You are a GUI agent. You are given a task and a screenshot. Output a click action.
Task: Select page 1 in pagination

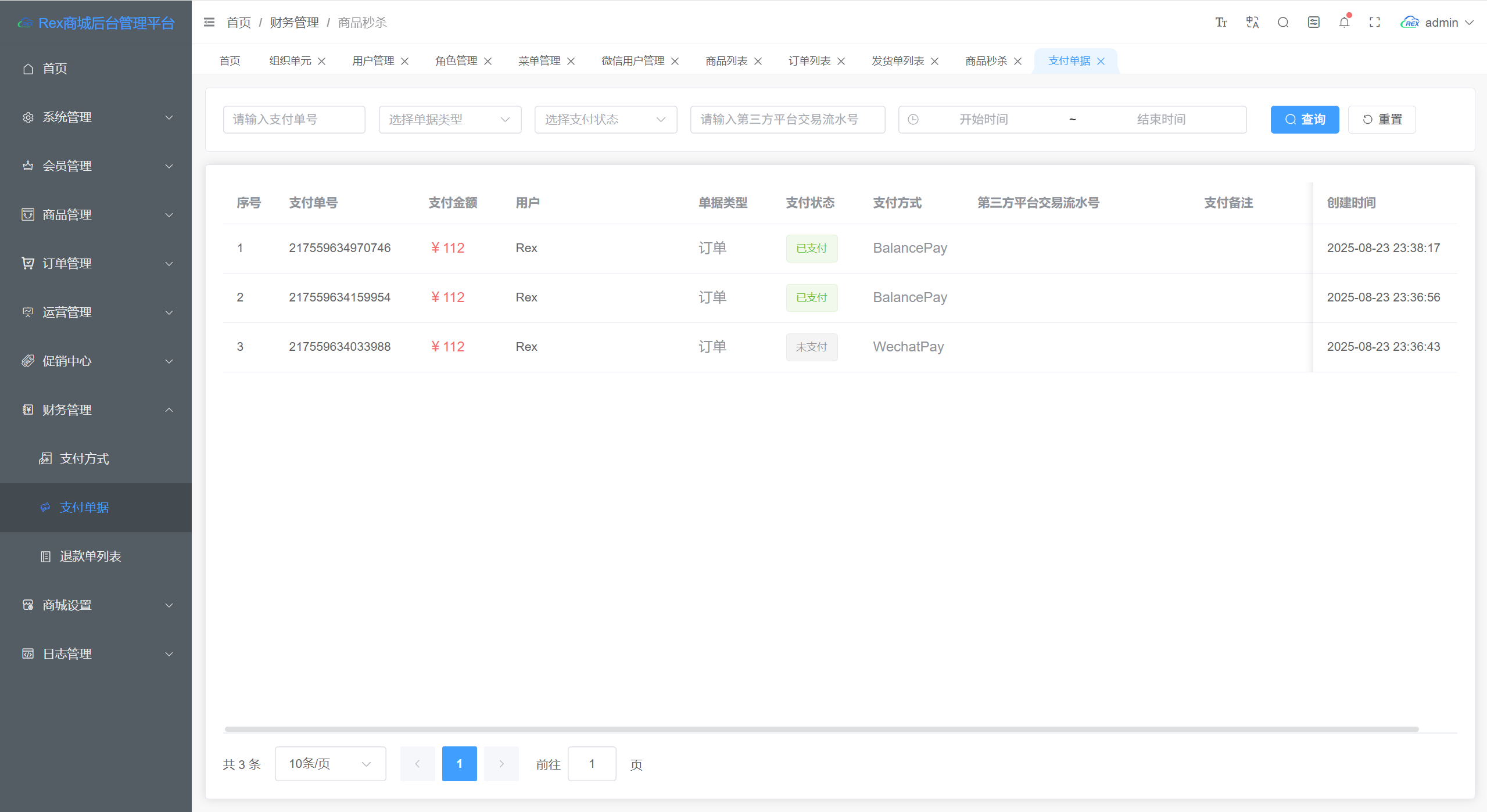(459, 764)
